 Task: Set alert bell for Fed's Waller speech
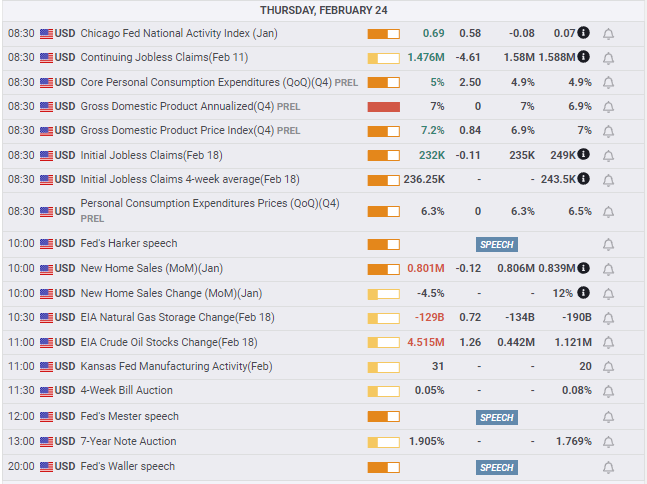click(x=608, y=467)
